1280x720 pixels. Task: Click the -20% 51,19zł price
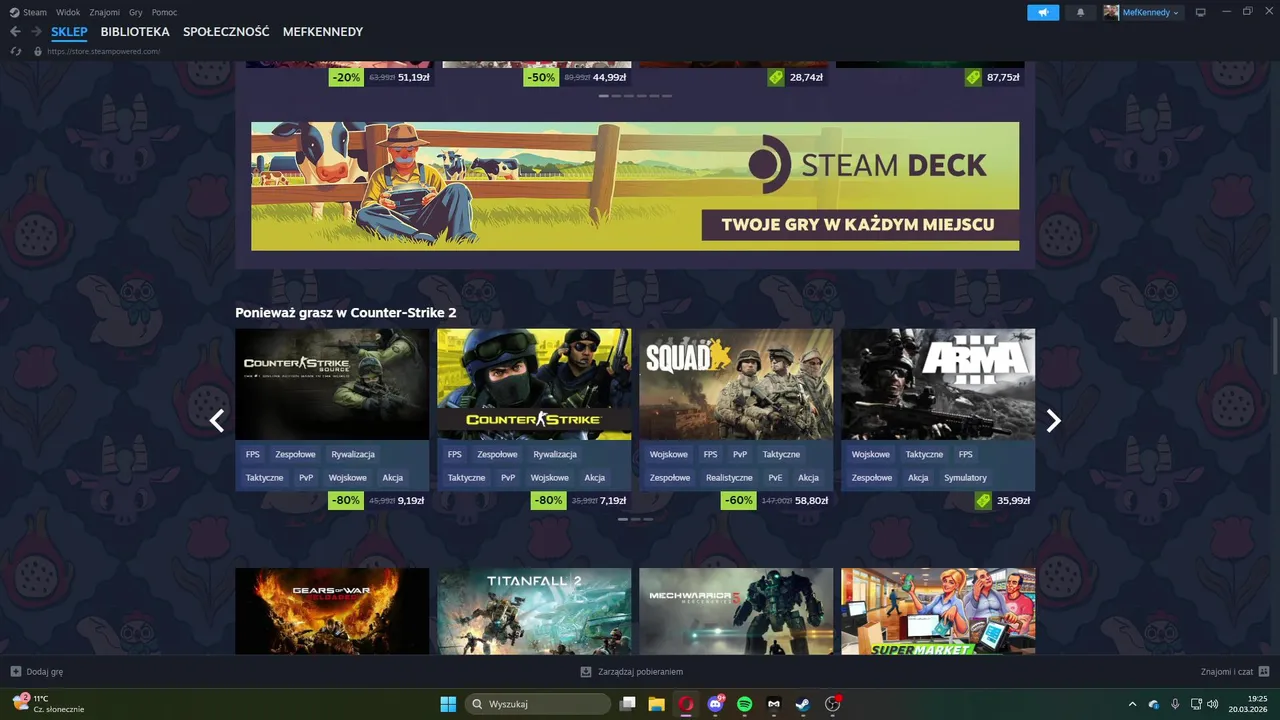(x=381, y=77)
